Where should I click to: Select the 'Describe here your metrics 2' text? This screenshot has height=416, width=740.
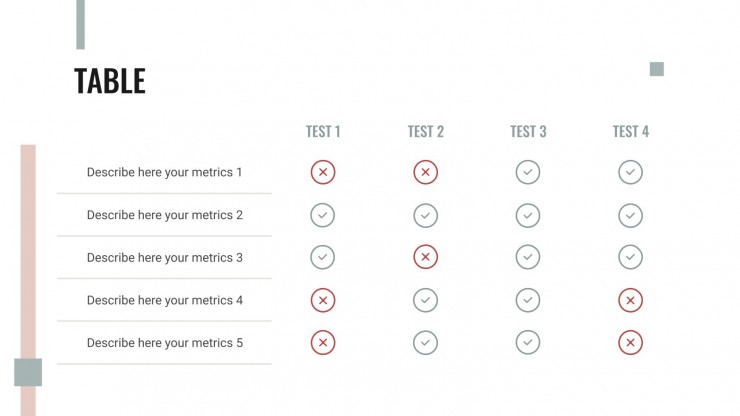(x=165, y=215)
